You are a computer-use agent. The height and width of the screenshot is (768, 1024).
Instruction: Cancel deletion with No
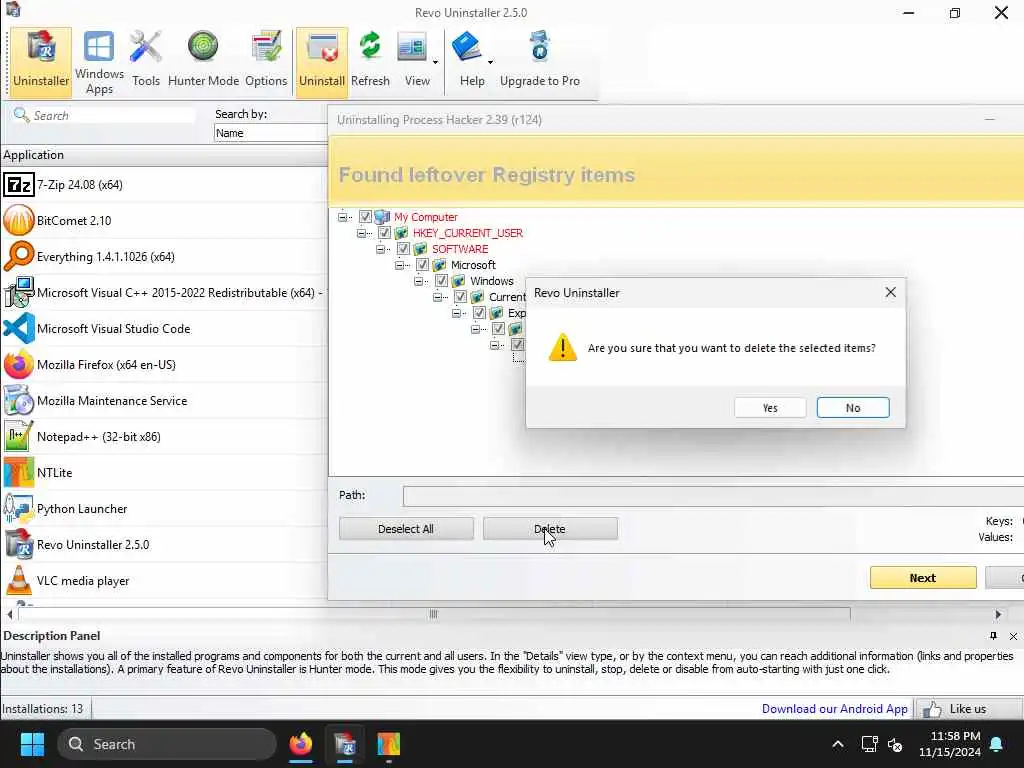[853, 408]
